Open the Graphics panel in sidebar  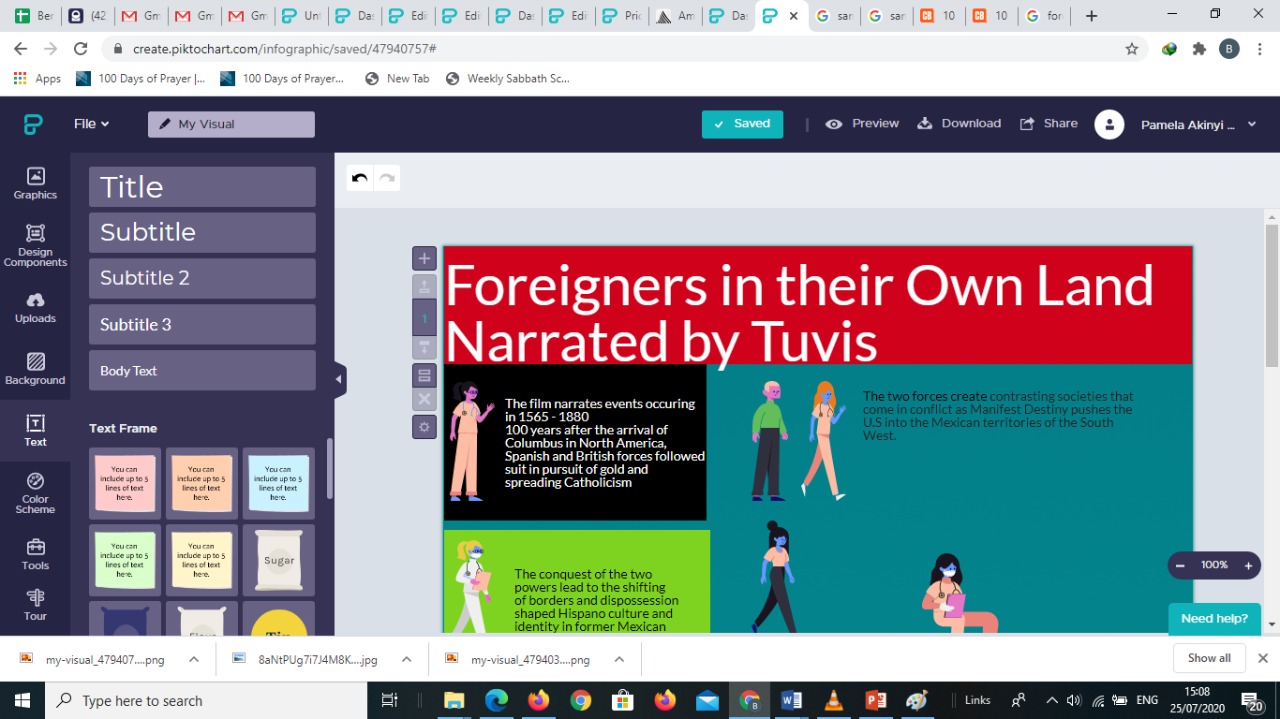pyautogui.click(x=35, y=183)
